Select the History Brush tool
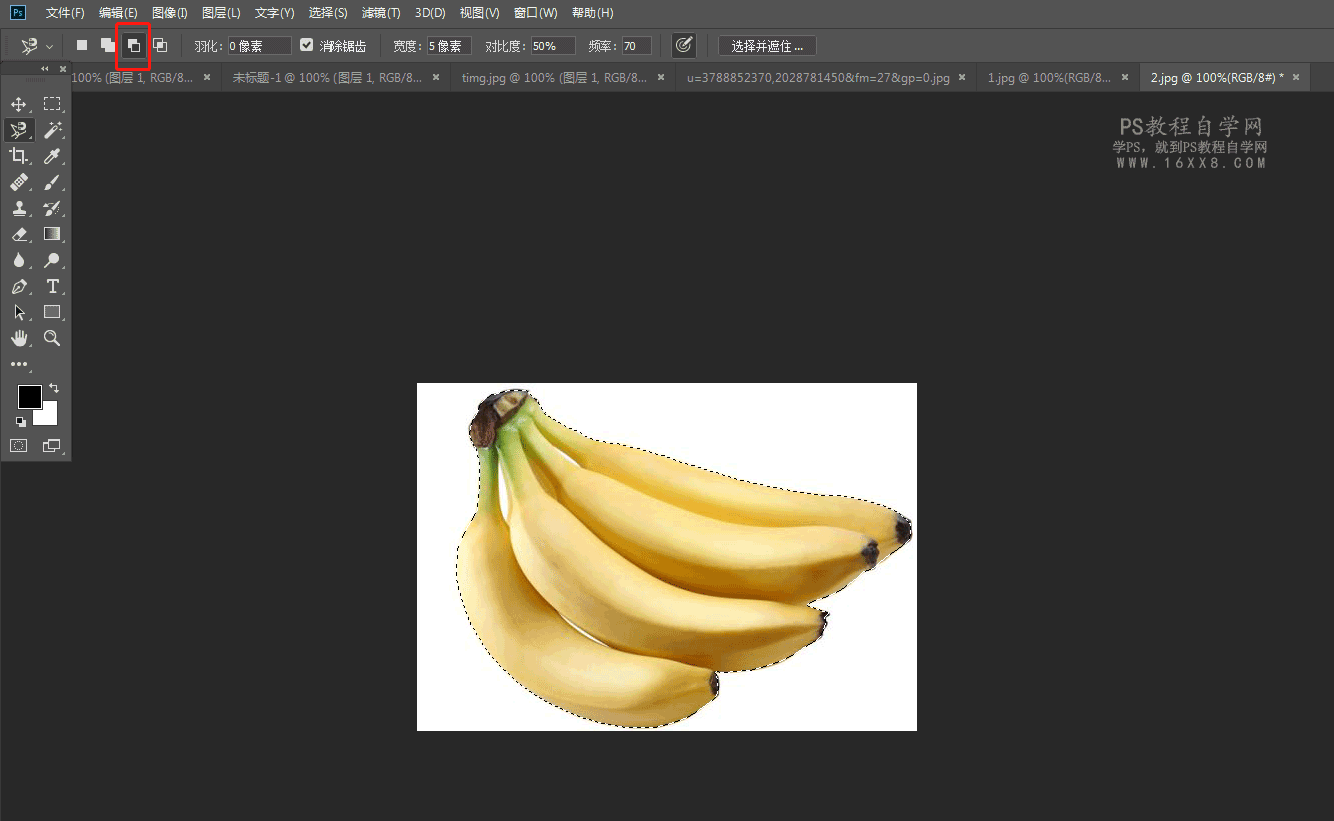1334x821 pixels. [52, 208]
